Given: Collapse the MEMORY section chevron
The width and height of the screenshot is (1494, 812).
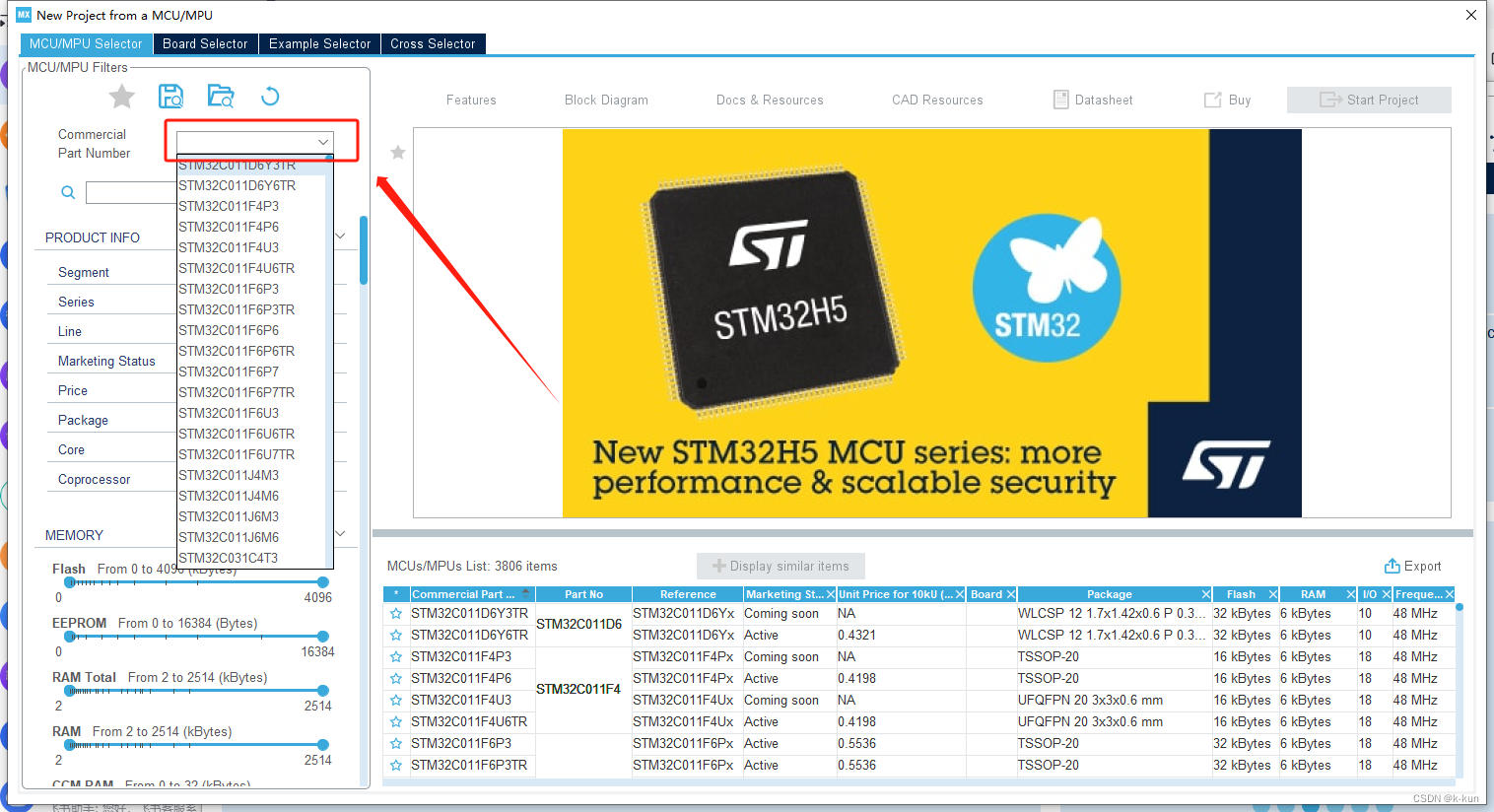Looking at the screenshot, I should tap(340, 533).
